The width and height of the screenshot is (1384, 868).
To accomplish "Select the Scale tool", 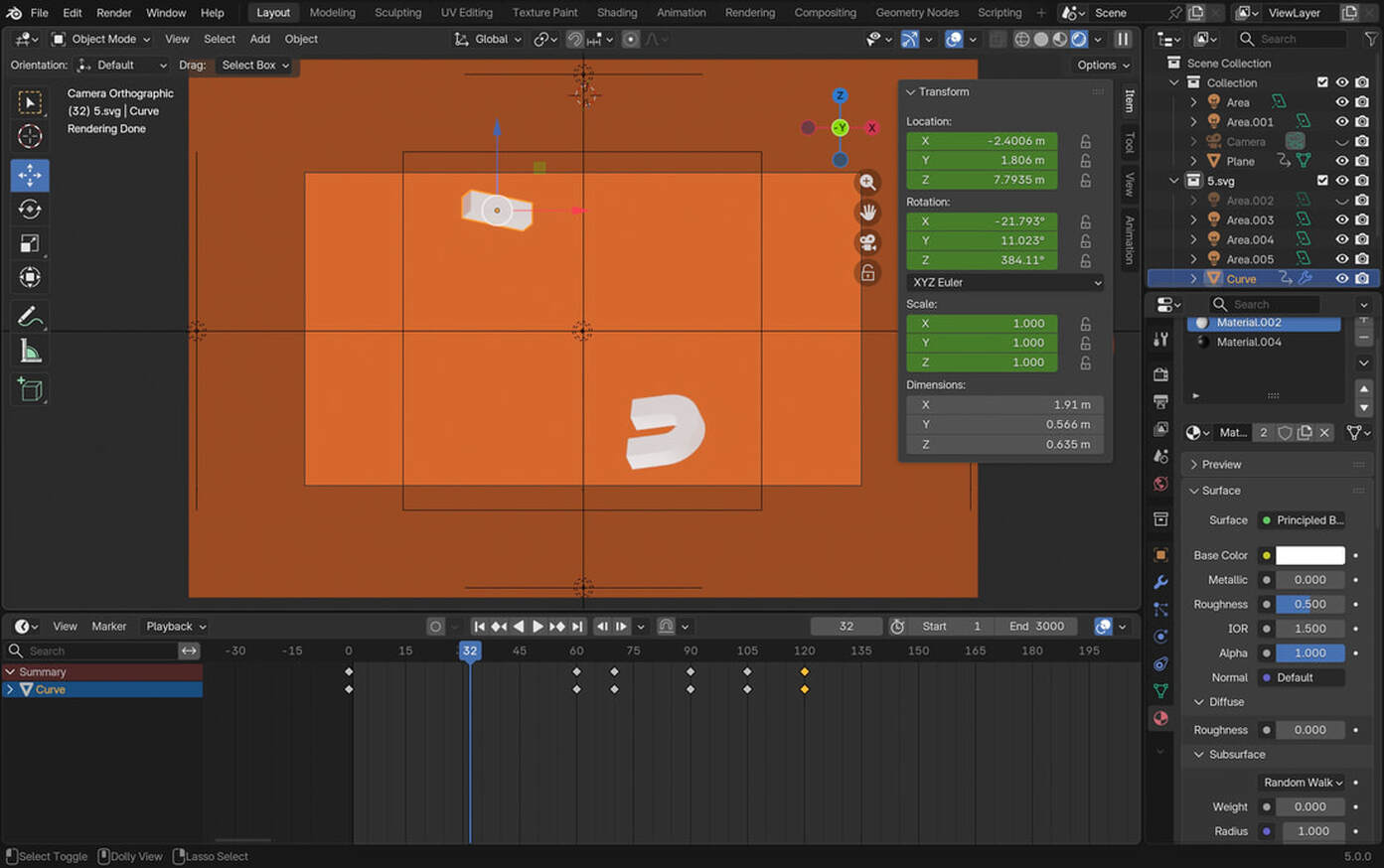I will 30,243.
